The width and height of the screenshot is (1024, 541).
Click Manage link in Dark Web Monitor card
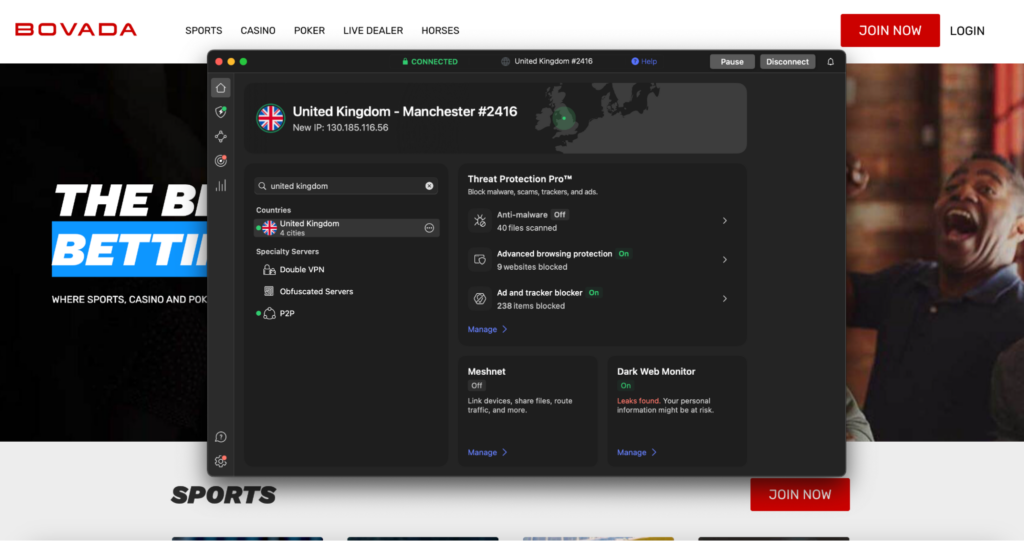coord(637,452)
